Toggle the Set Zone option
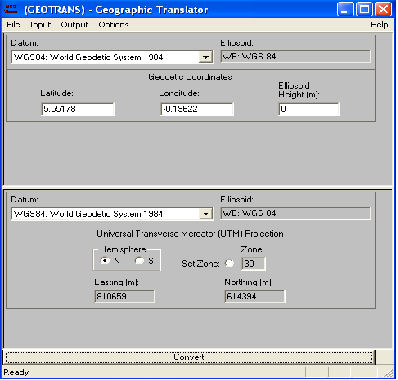398x380 pixels. (x=229, y=263)
